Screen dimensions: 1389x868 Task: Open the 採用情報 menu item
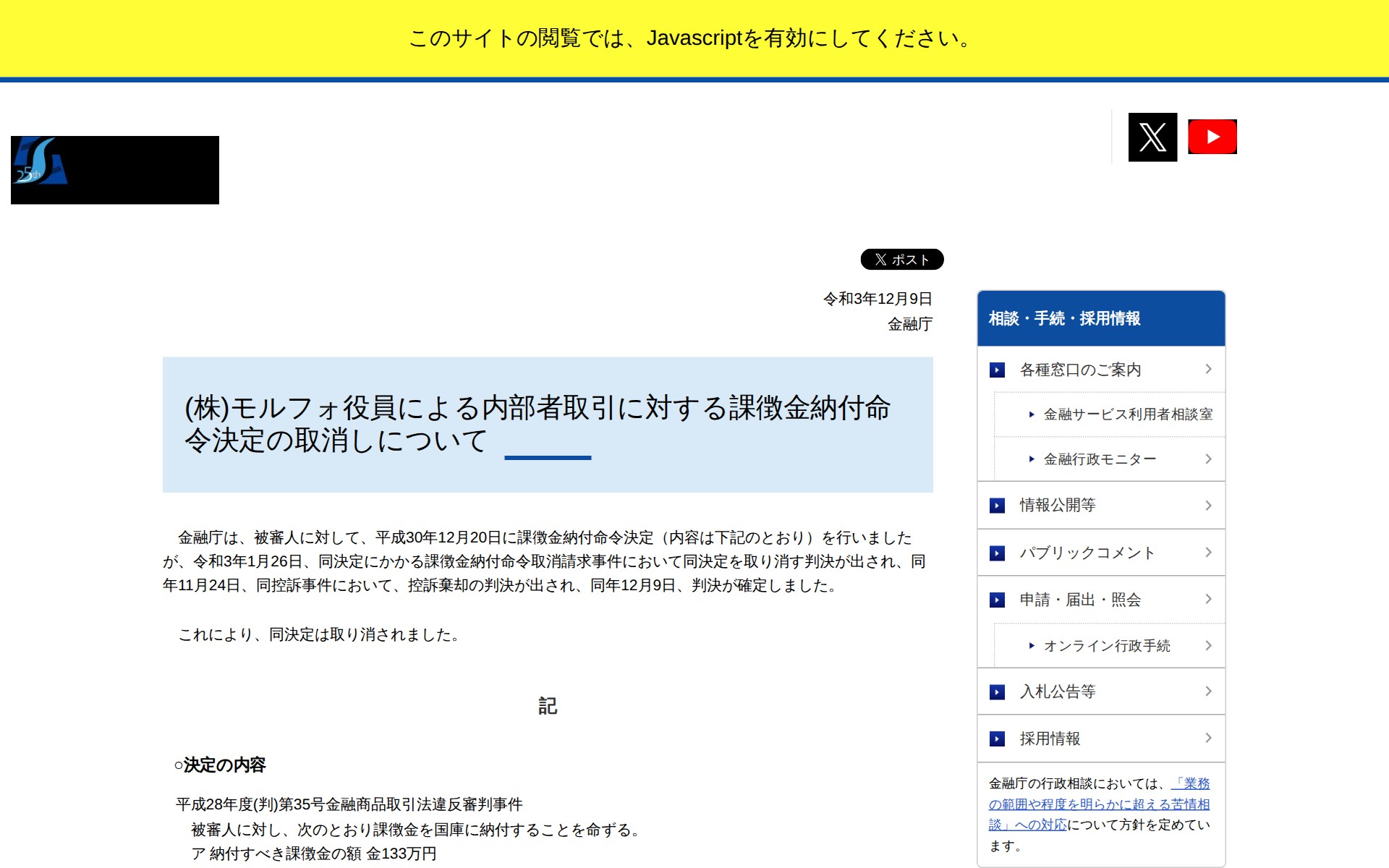1051,739
